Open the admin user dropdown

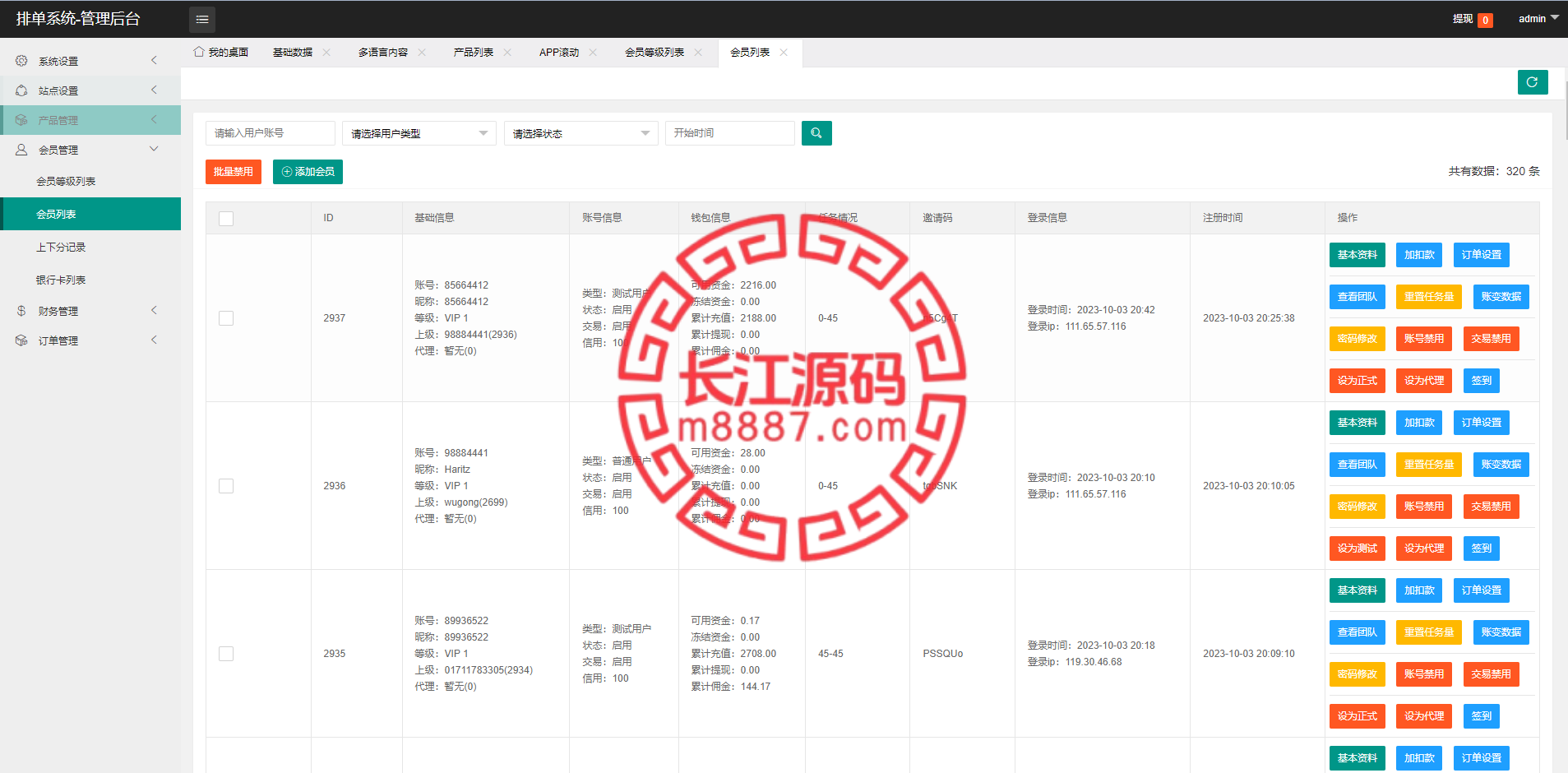1538,18
